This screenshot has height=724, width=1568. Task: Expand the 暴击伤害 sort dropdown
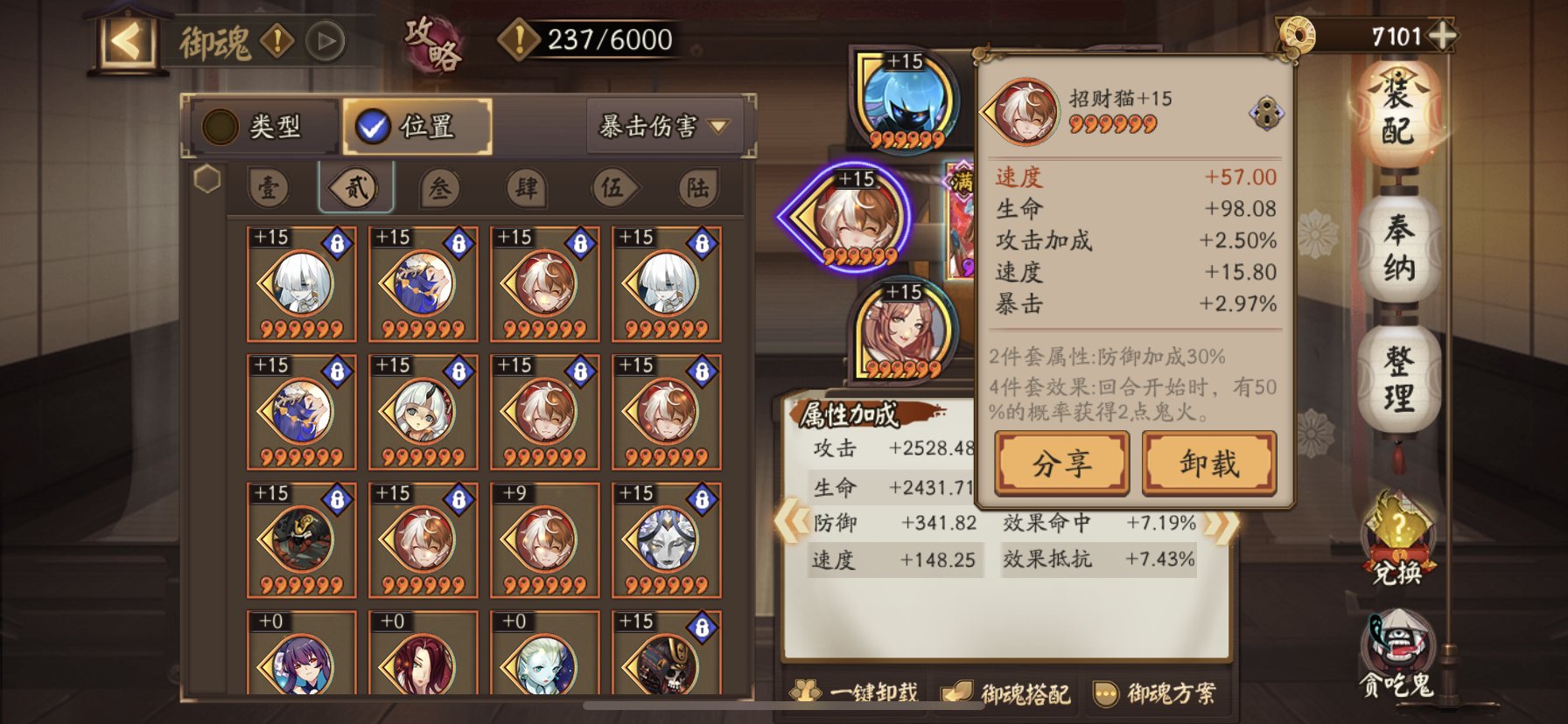click(x=664, y=127)
